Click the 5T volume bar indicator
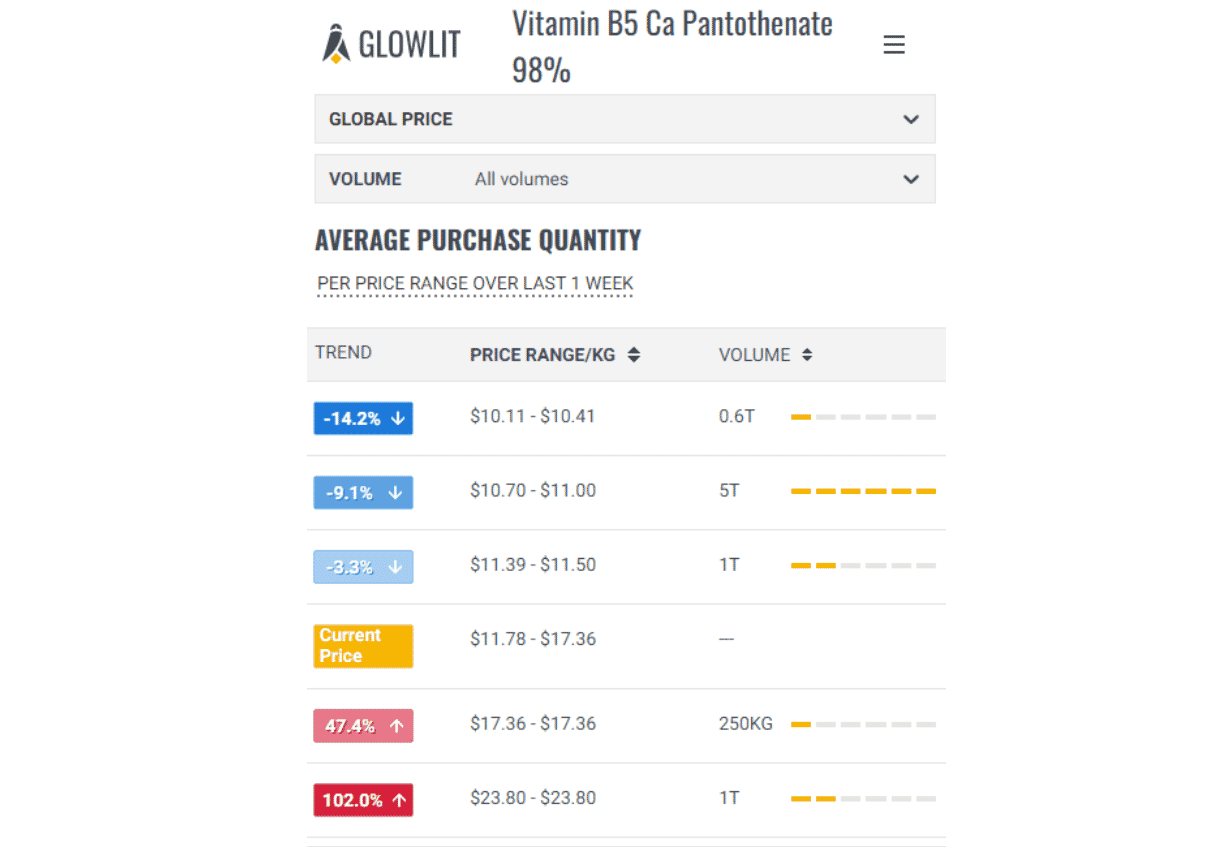The width and height of the screenshot is (1208, 852). 863,492
